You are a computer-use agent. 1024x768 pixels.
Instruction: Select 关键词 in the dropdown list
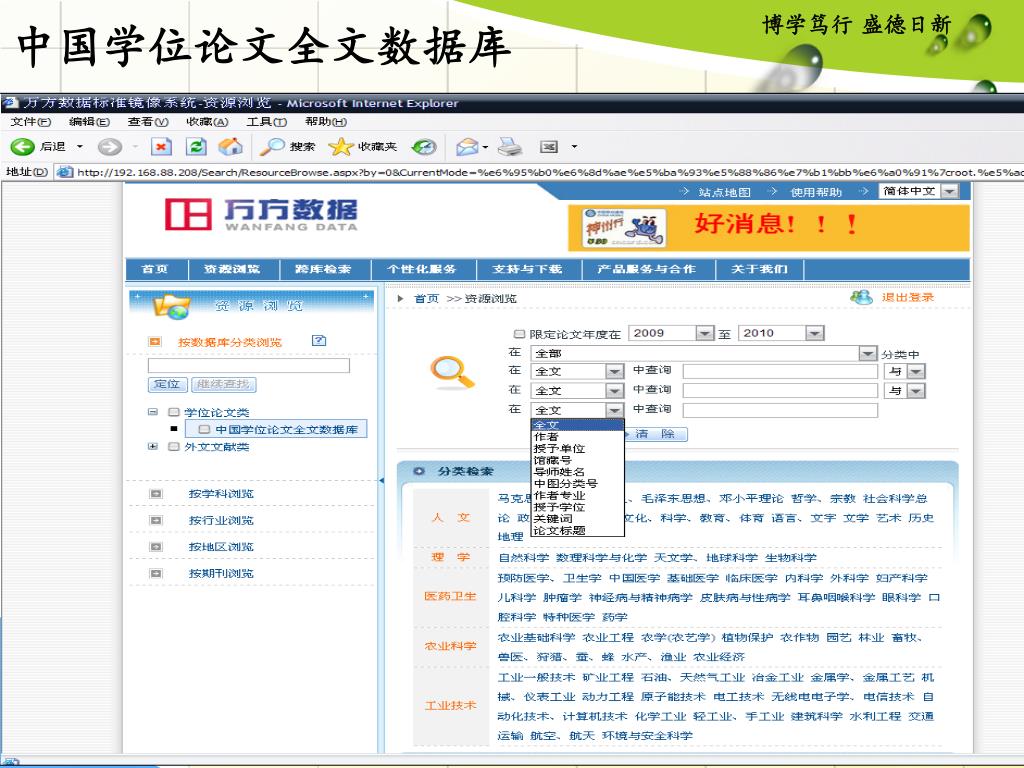[x=577, y=519]
